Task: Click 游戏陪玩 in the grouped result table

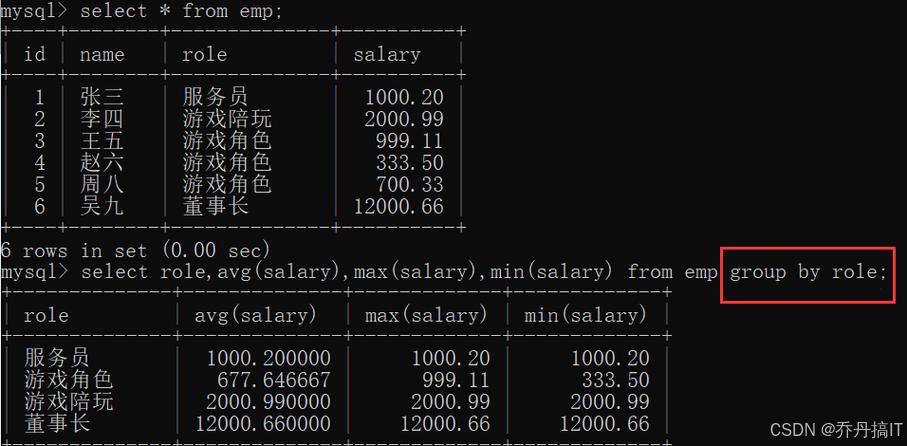Action: [x=68, y=401]
